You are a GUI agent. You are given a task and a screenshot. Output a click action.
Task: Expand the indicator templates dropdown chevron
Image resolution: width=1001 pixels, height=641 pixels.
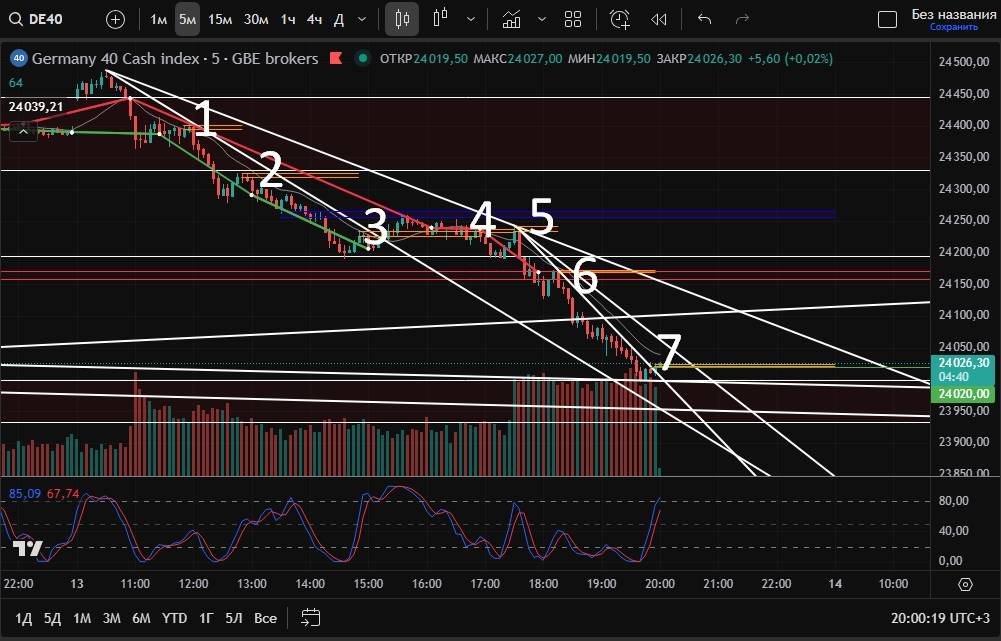[x=541, y=19]
